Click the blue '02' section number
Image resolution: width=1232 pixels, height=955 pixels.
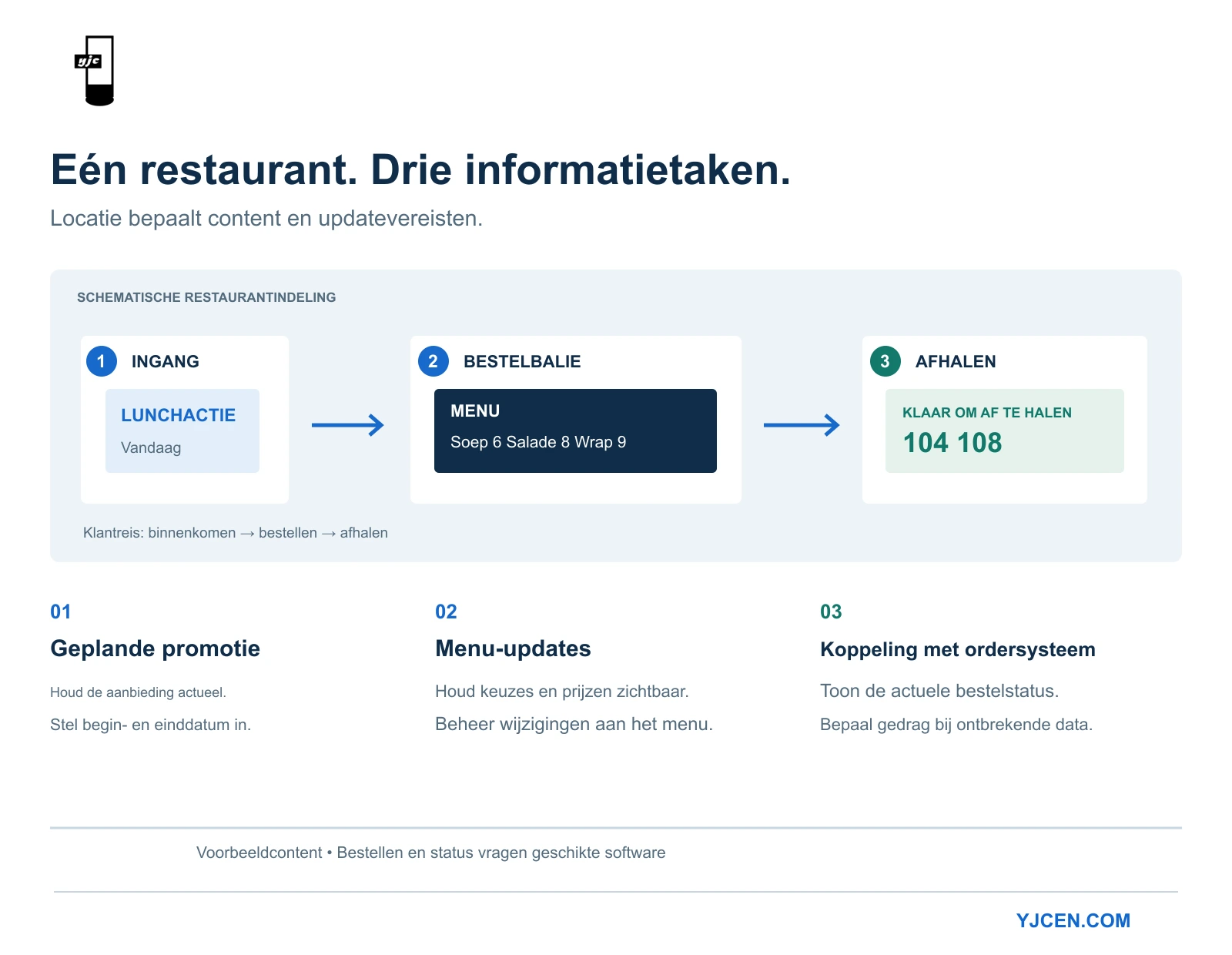[x=446, y=612]
